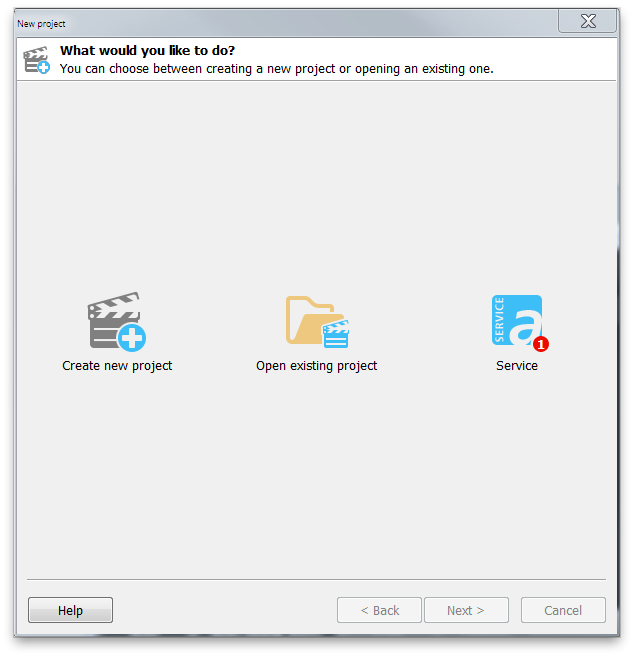Dismiss the dialog with the Cancel button

[563, 610]
